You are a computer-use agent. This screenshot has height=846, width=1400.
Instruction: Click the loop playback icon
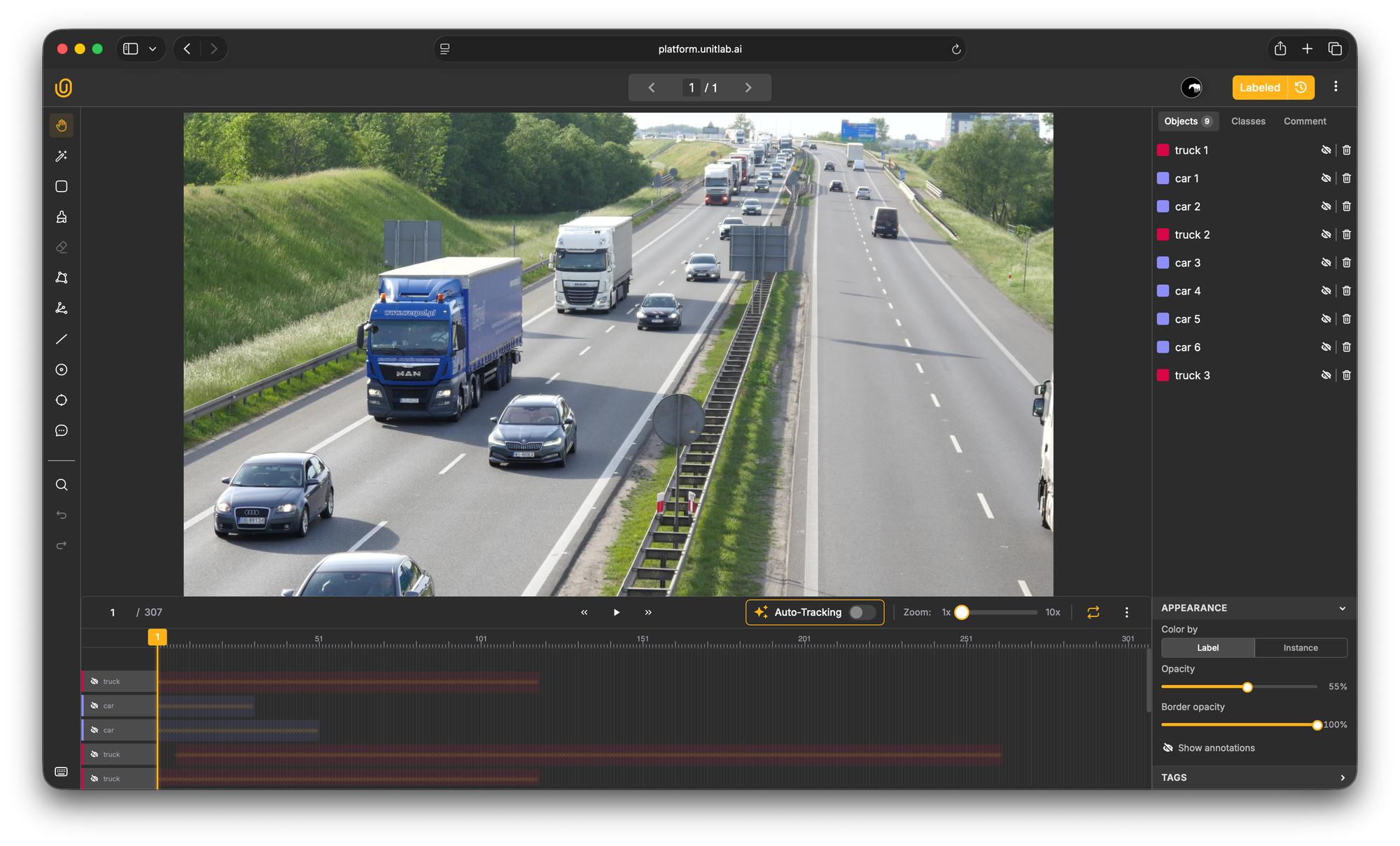1093,612
